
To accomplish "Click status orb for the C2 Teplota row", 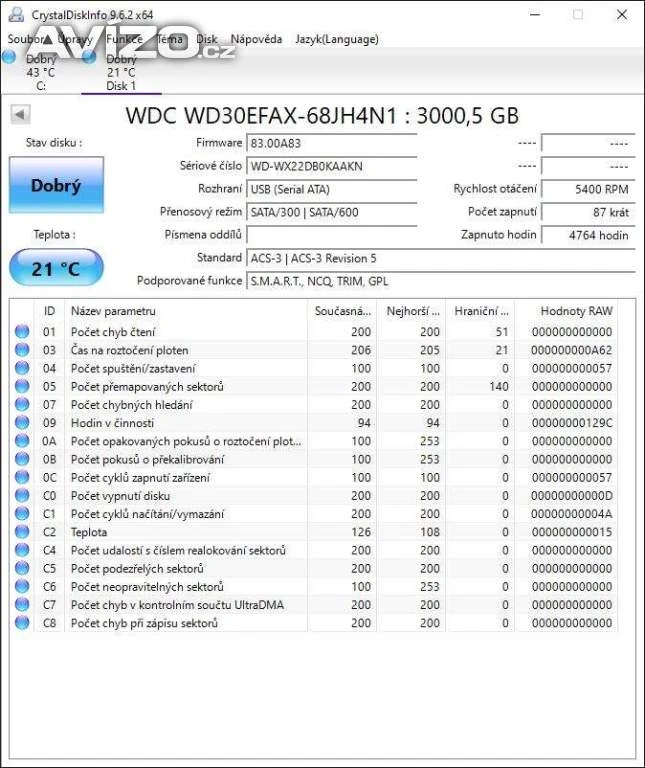I will (x=22, y=531).
